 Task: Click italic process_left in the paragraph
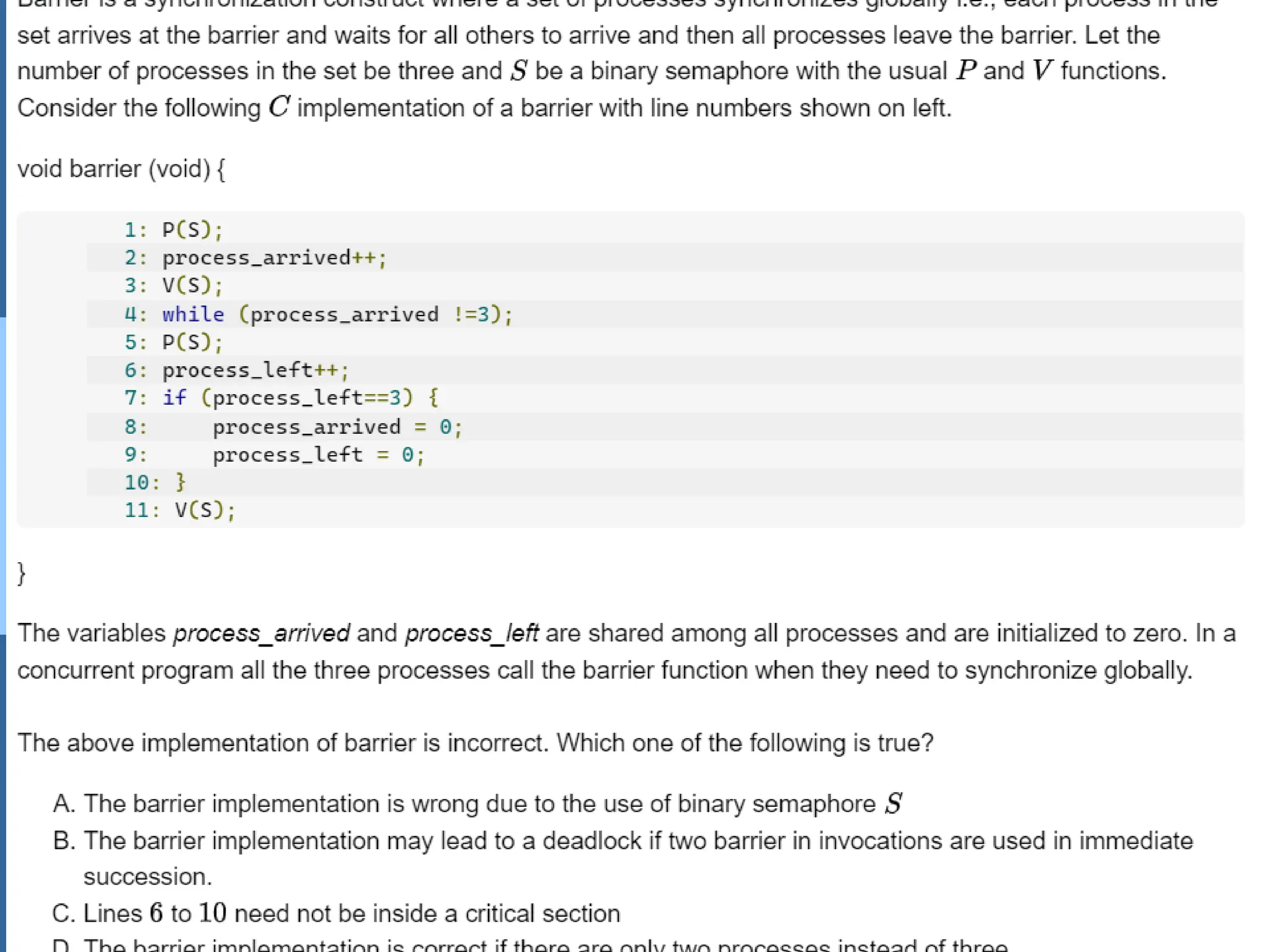[471, 633]
